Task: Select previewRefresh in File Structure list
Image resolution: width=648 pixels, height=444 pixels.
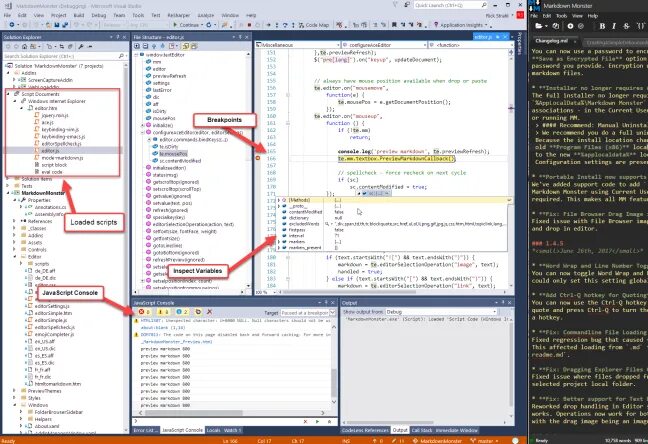Action: 169,76
